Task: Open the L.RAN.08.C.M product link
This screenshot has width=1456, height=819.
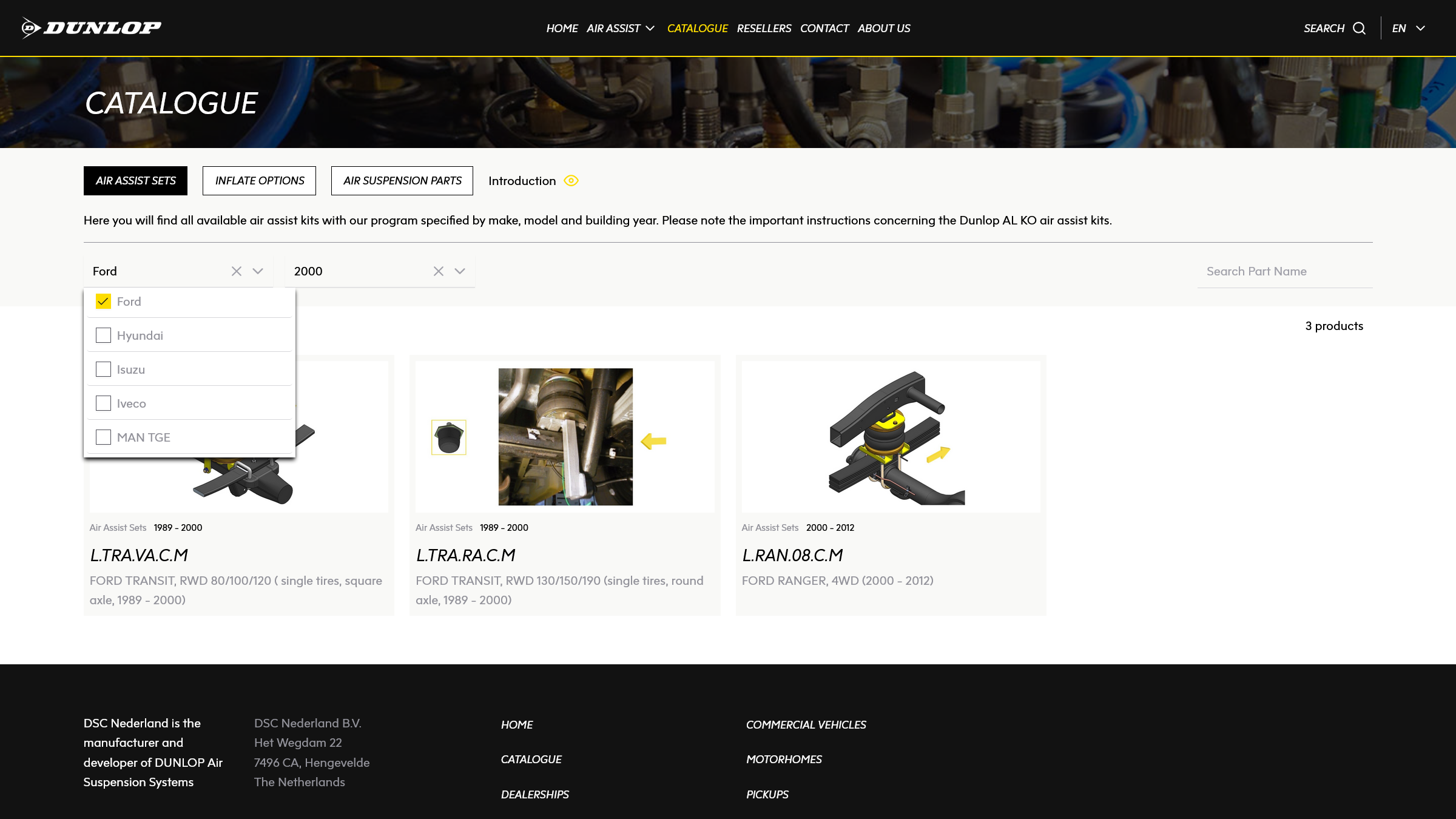Action: (792, 555)
